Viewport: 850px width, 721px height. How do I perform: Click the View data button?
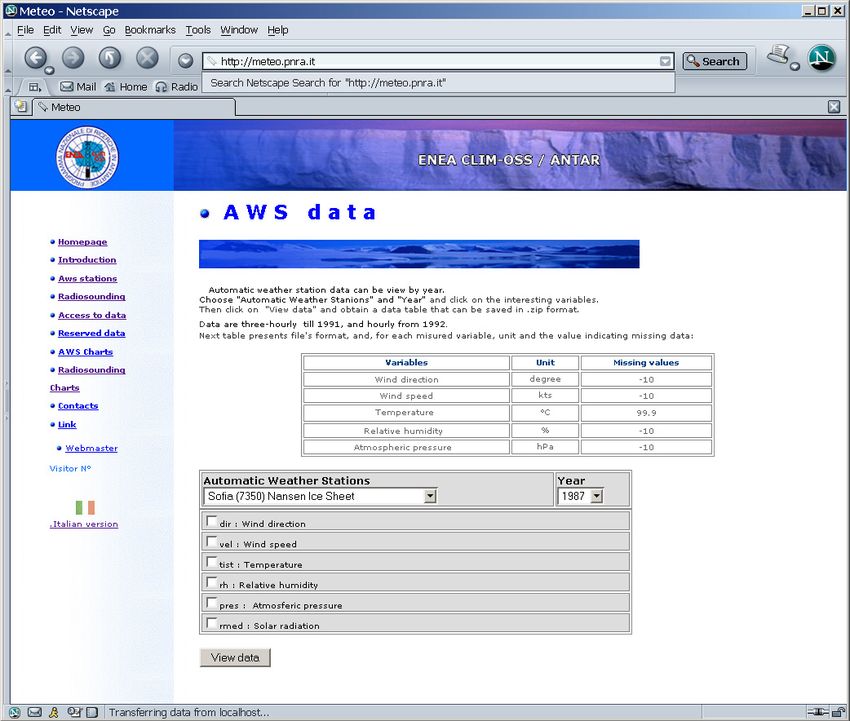pyautogui.click(x=235, y=657)
